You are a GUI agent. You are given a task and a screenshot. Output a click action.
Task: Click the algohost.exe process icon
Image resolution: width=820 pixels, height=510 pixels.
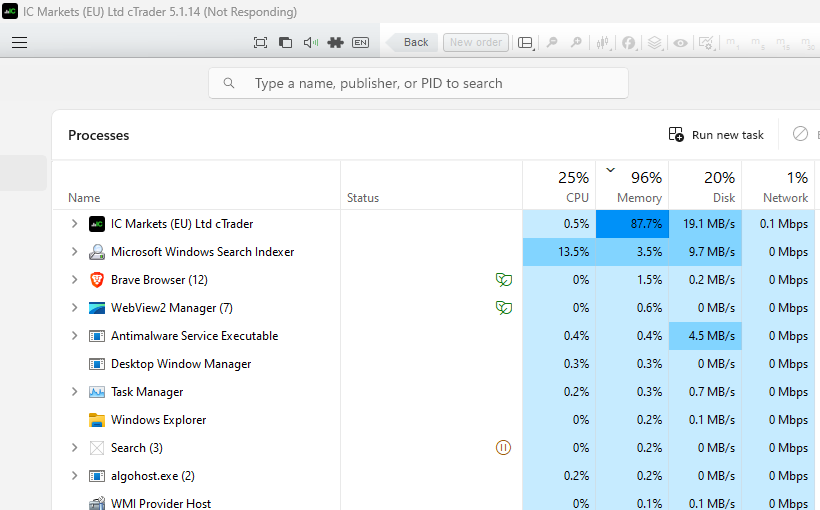click(x=97, y=476)
